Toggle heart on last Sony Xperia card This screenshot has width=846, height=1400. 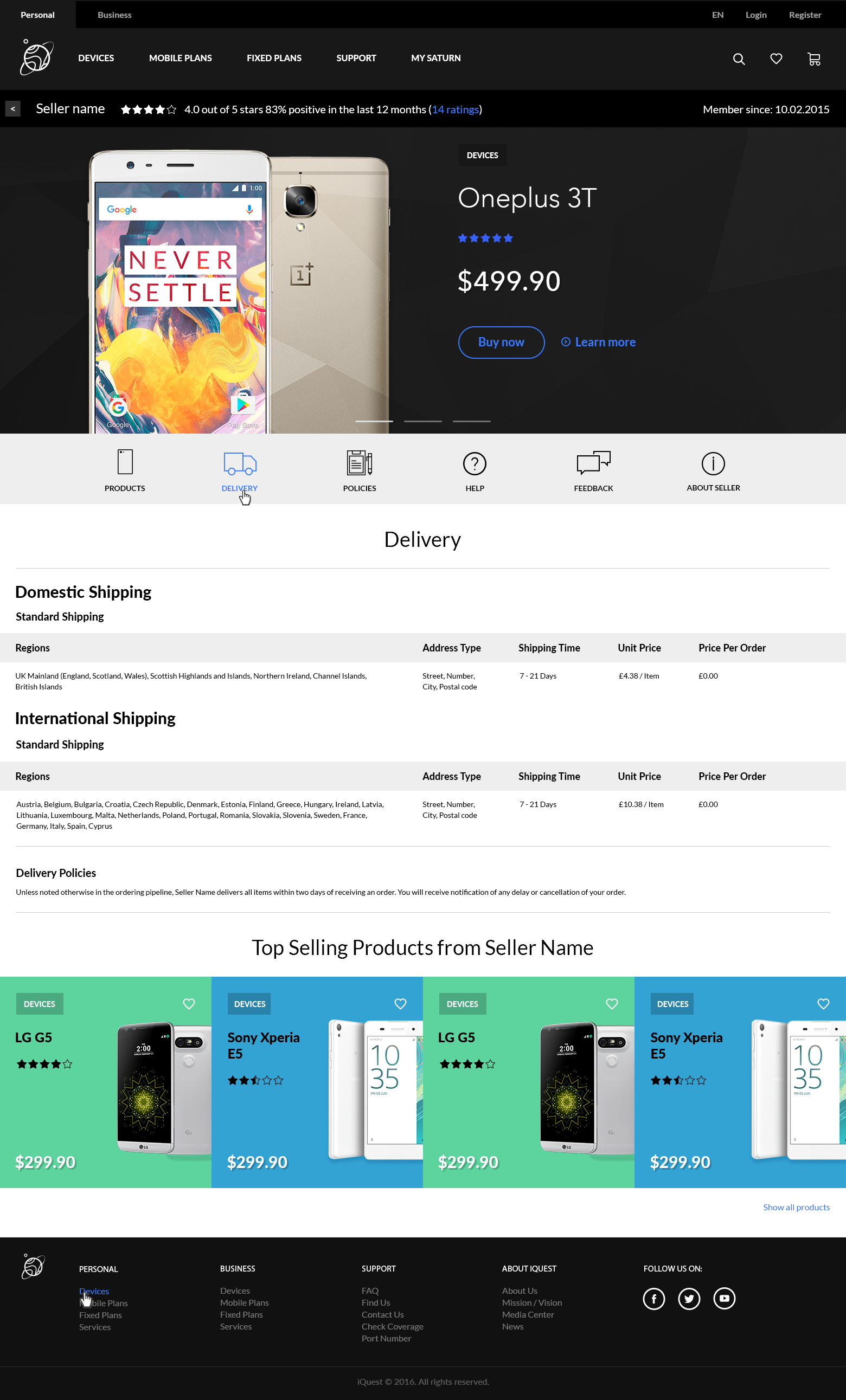tap(823, 1003)
